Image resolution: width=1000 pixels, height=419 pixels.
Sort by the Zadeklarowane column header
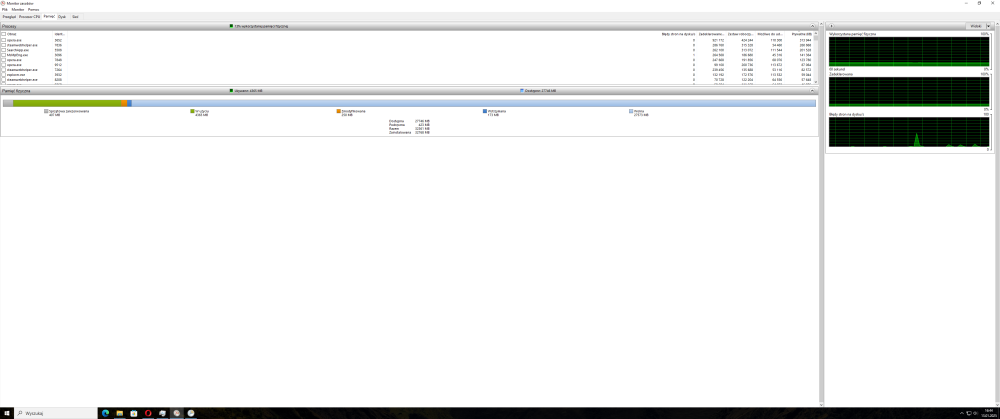[712, 34]
